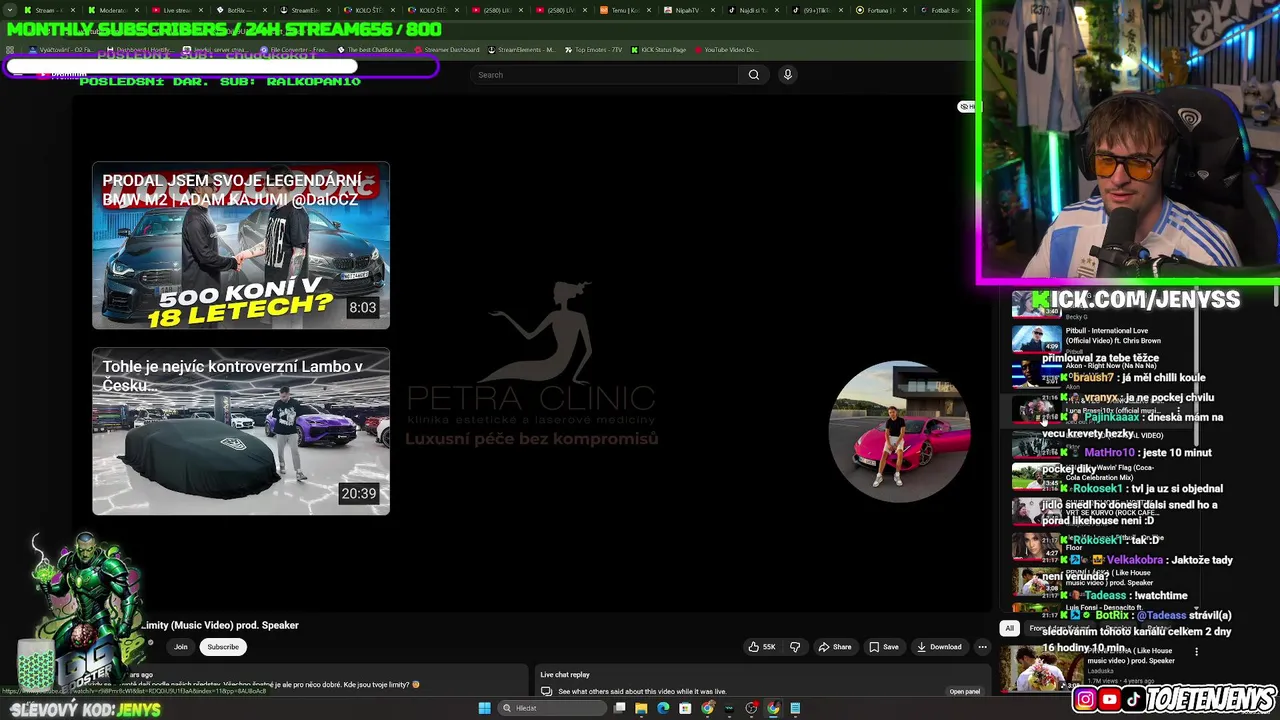This screenshot has height=720, width=1280.
Task: Open the KICK Status Page bookmark
Action: [x=658, y=50]
